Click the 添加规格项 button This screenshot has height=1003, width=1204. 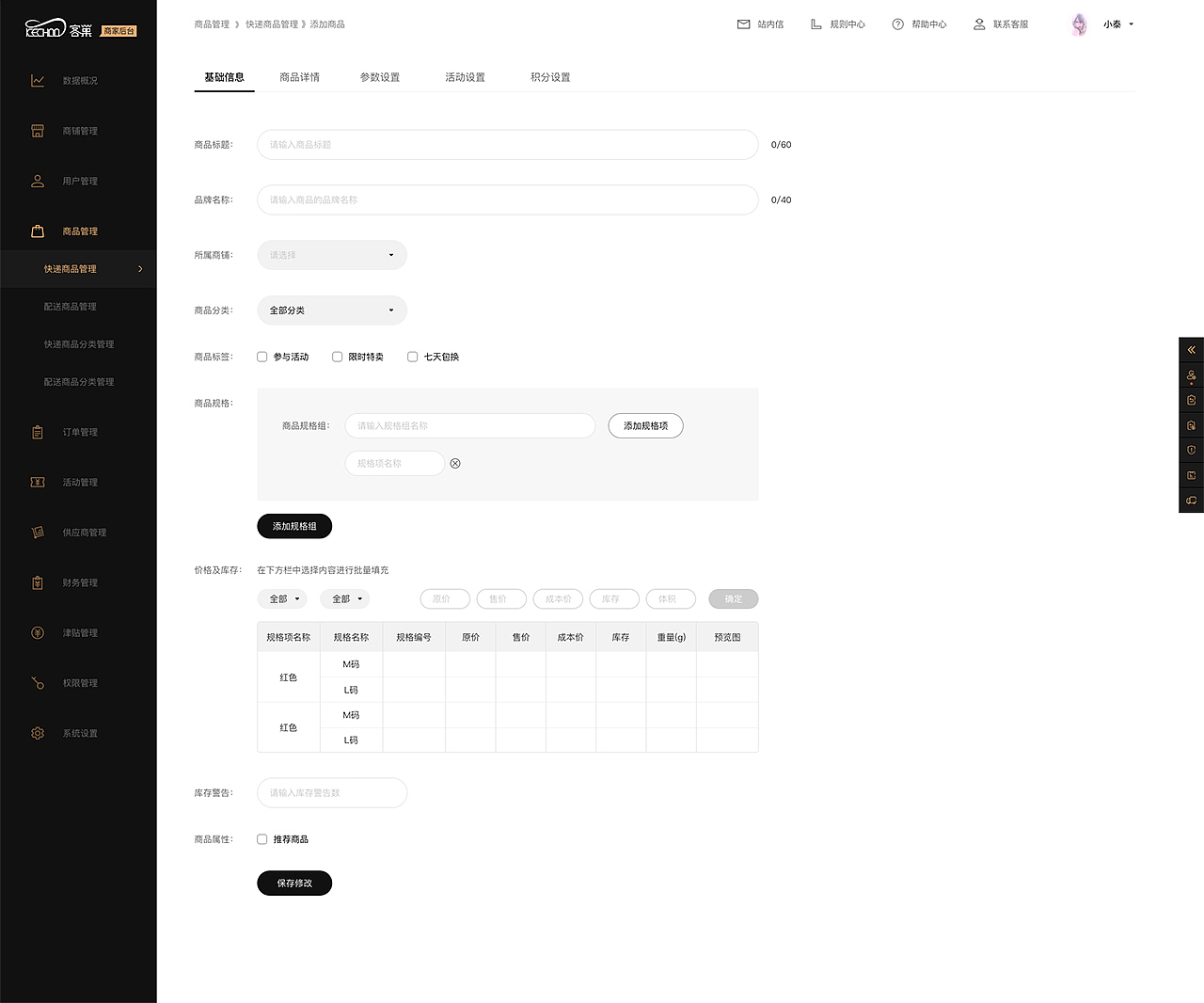coord(645,425)
